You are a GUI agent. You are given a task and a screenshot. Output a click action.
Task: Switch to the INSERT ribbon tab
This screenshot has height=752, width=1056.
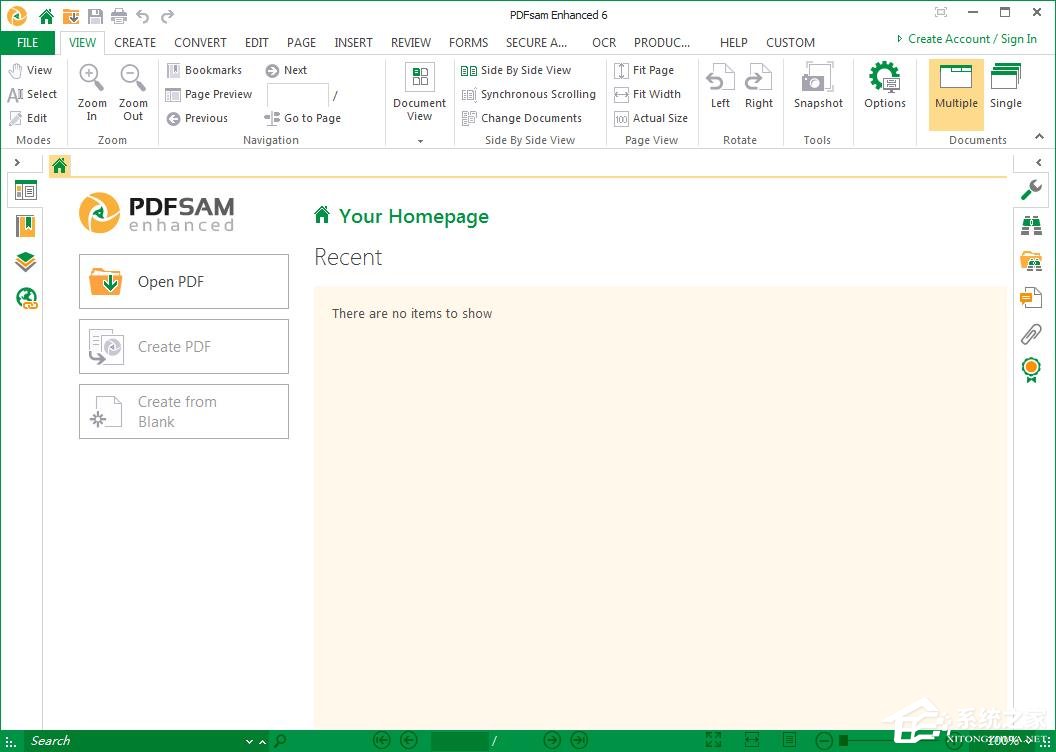[x=353, y=42]
